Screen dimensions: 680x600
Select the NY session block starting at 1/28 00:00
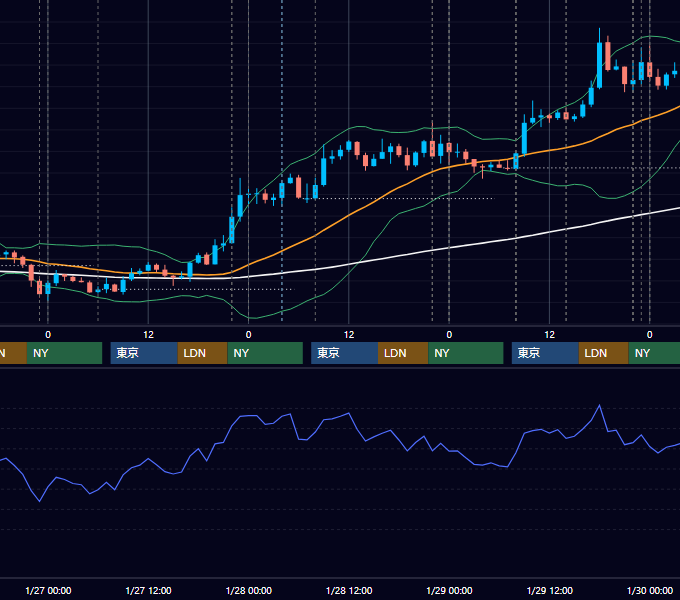(265, 353)
